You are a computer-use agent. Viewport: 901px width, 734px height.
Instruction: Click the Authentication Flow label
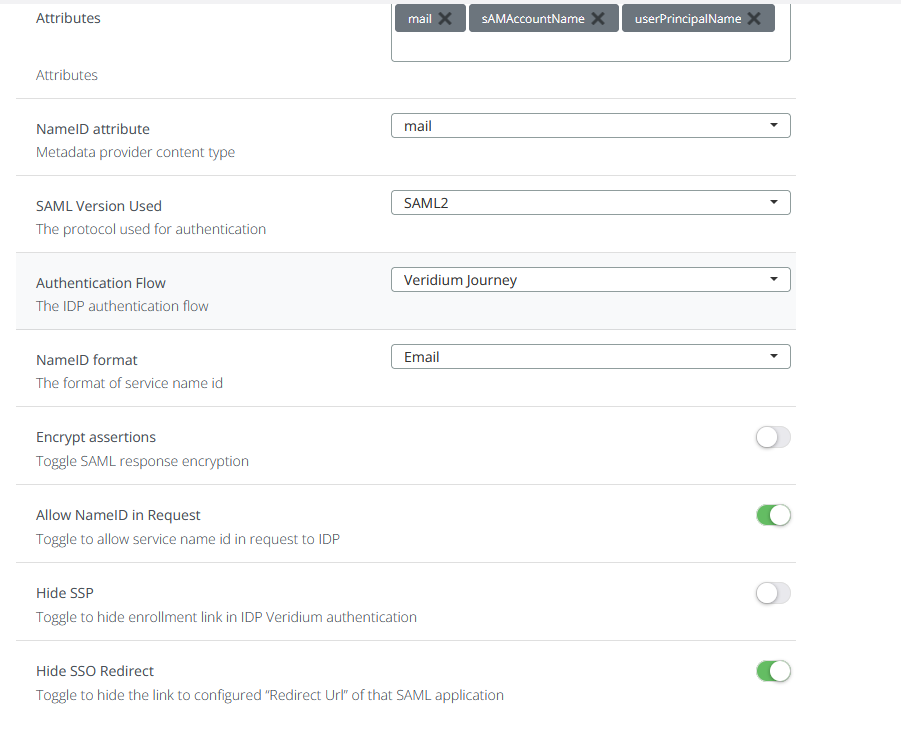(x=101, y=283)
